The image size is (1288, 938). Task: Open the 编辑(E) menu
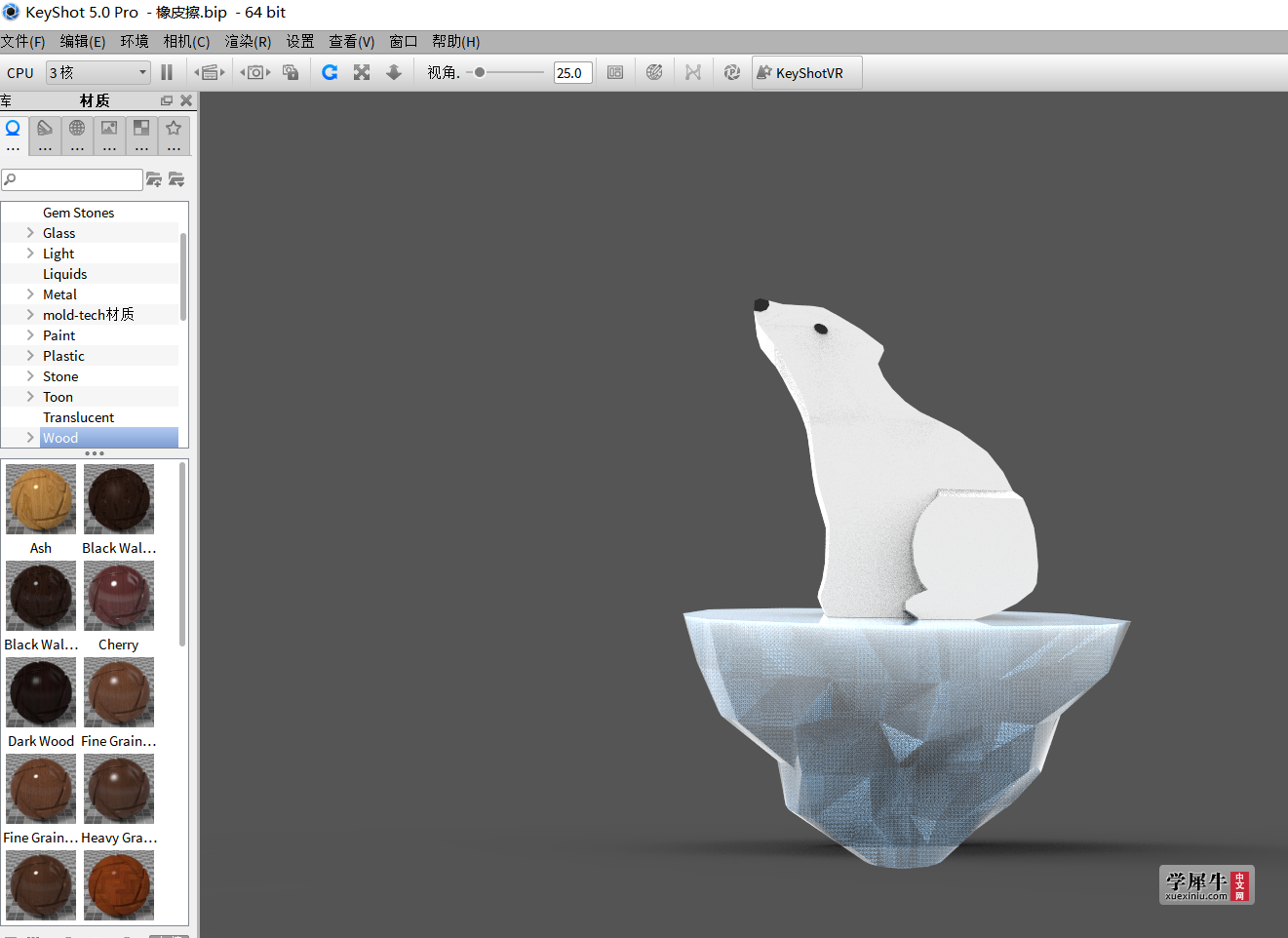[x=83, y=41]
